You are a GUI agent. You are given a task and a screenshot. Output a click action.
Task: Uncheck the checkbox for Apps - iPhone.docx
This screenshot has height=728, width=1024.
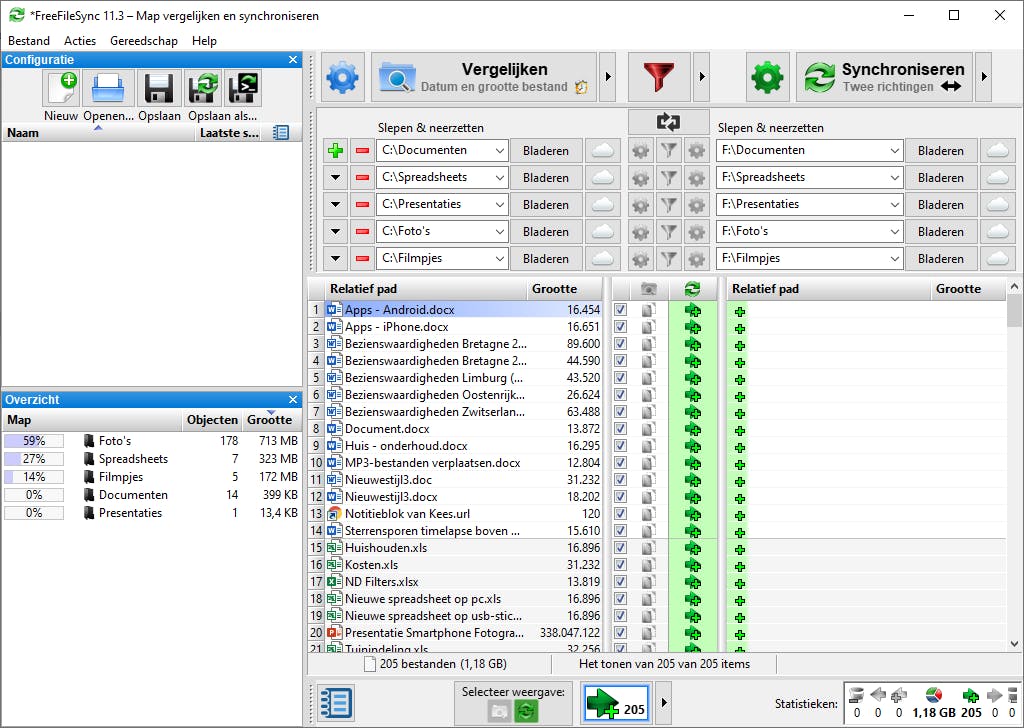coord(620,327)
